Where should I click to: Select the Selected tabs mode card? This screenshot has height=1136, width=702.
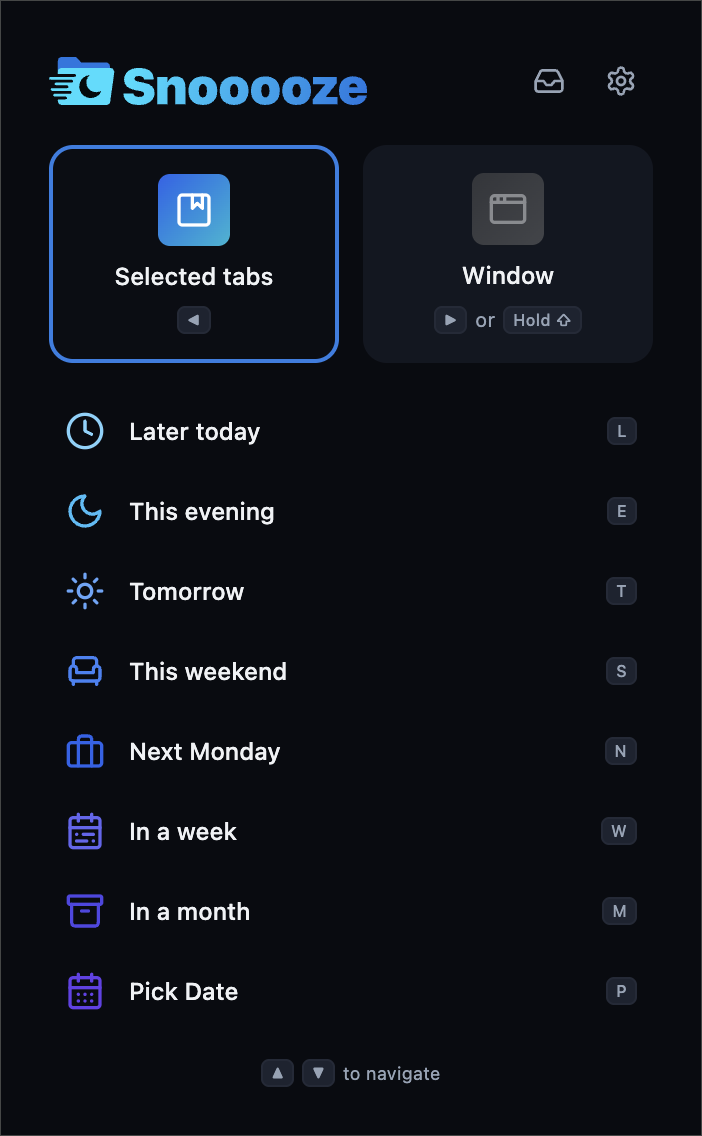click(x=193, y=253)
